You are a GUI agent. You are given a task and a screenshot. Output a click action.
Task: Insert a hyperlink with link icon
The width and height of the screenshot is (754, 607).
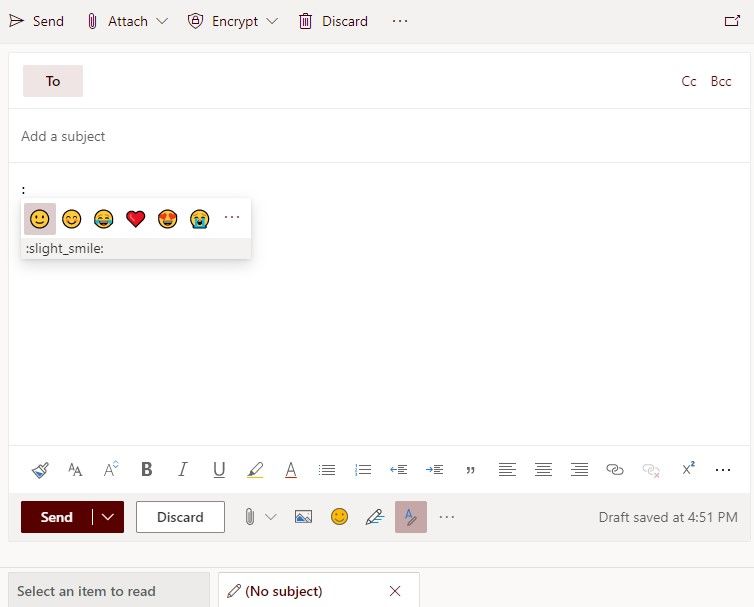click(615, 469)
